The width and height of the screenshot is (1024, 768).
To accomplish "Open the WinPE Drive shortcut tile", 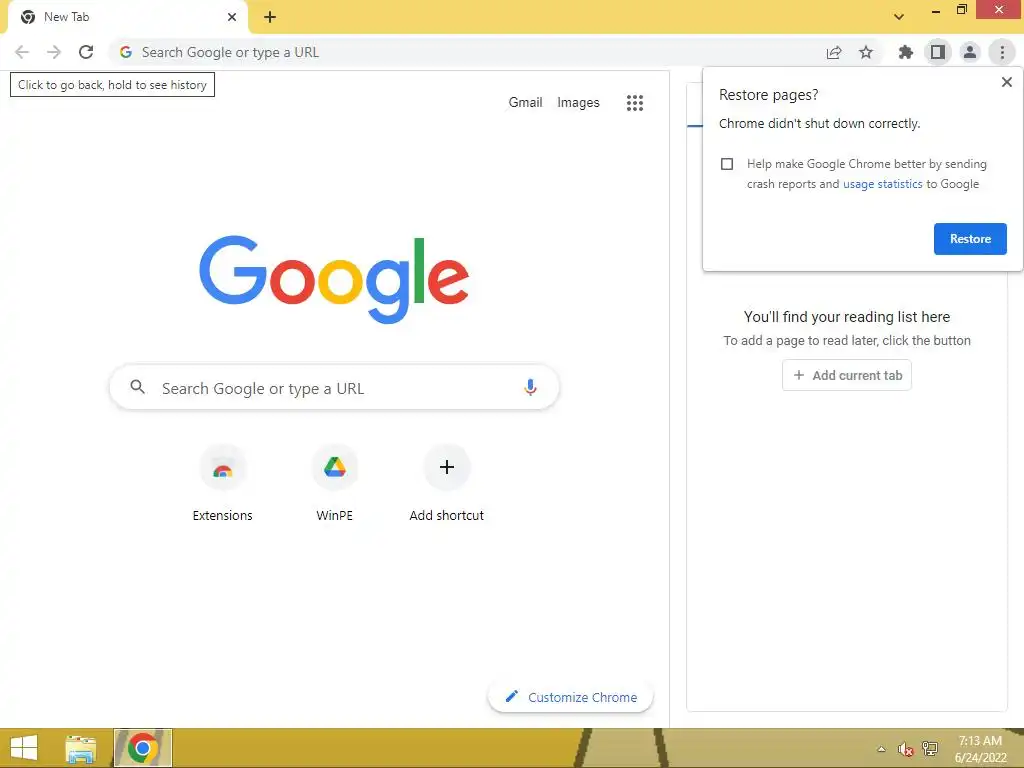I will (334, 483).
